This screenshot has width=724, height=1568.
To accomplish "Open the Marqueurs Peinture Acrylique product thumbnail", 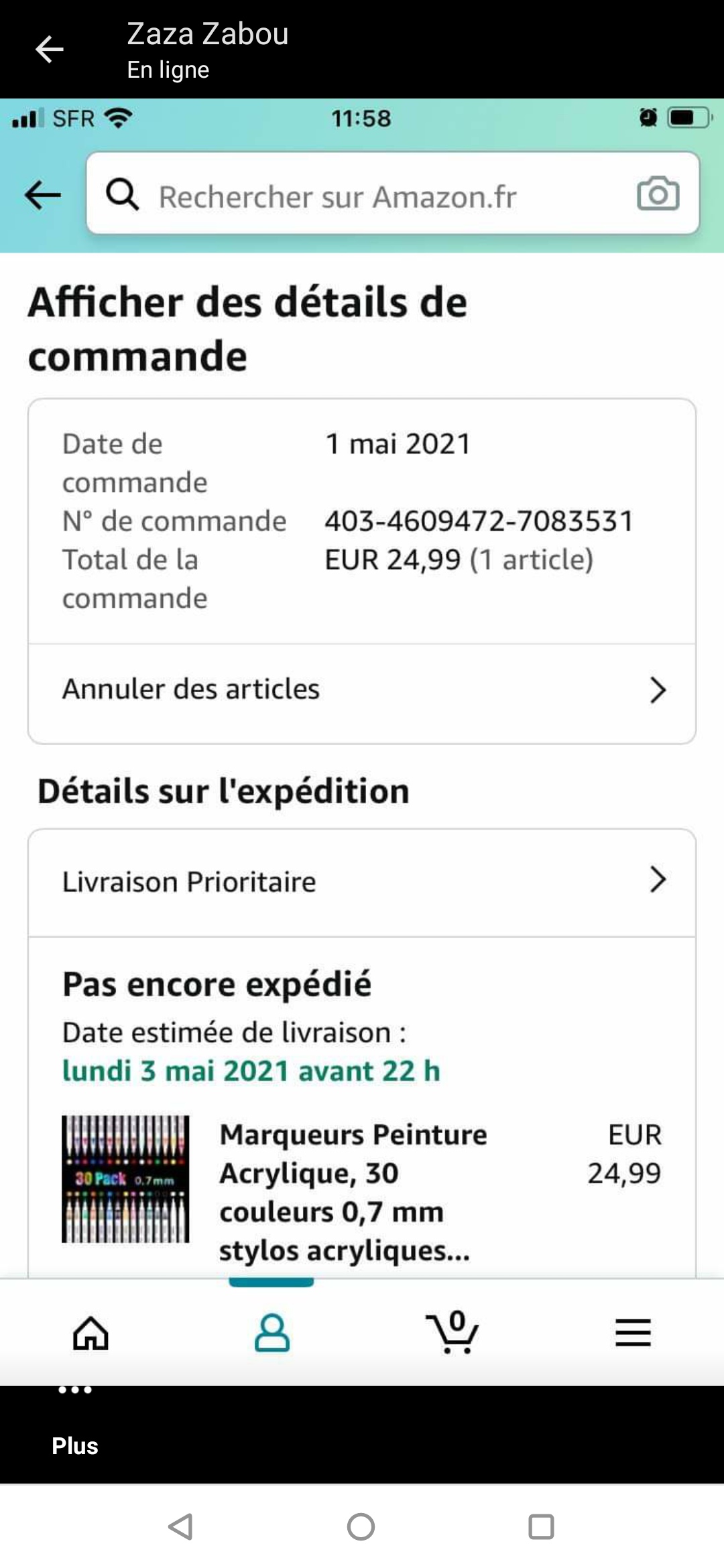I will coord(125,1179).
